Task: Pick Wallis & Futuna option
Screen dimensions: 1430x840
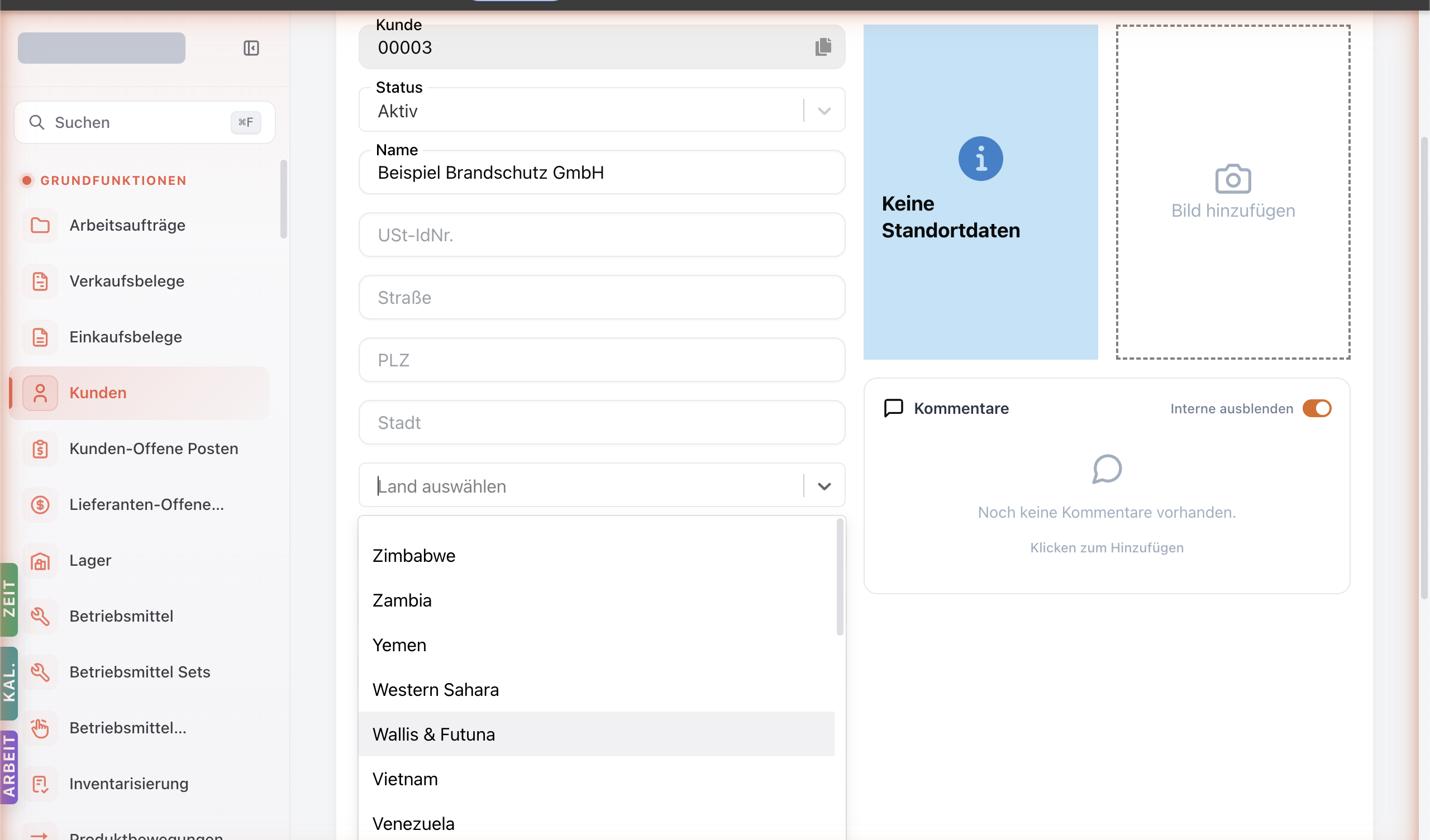Action: pyautogui.click(x=597, y=734)
